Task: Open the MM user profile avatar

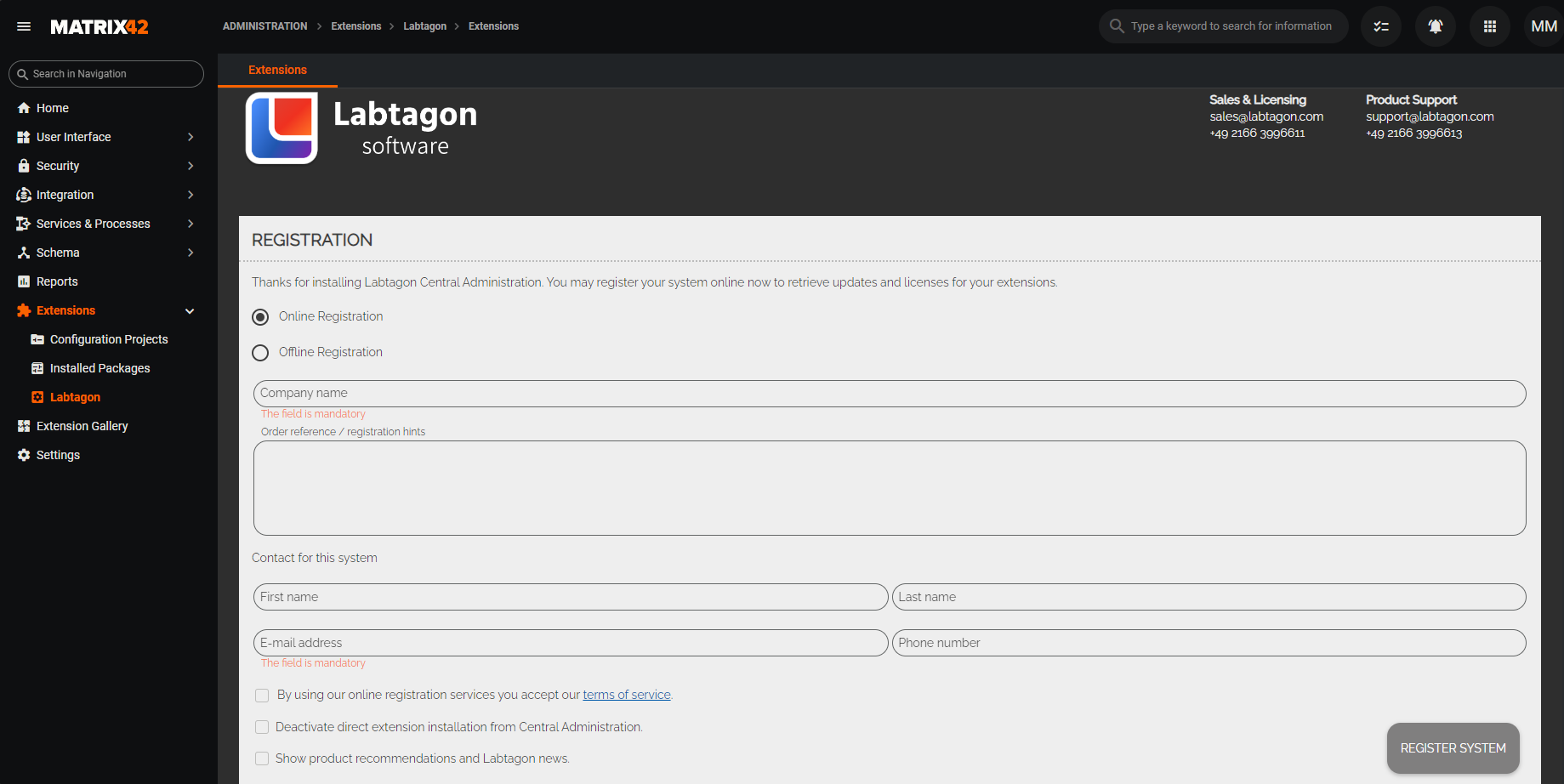Action: point(1544,26)
